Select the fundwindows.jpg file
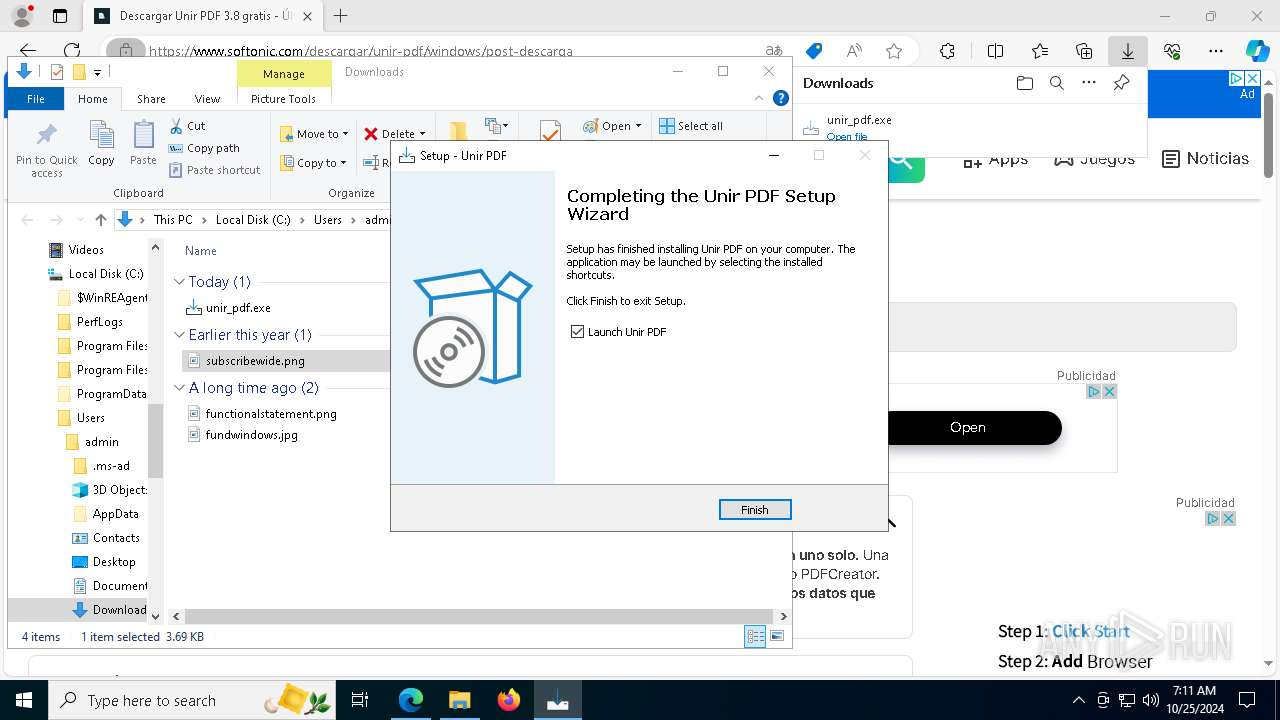The image size is (1280, 720). (251, 435)
